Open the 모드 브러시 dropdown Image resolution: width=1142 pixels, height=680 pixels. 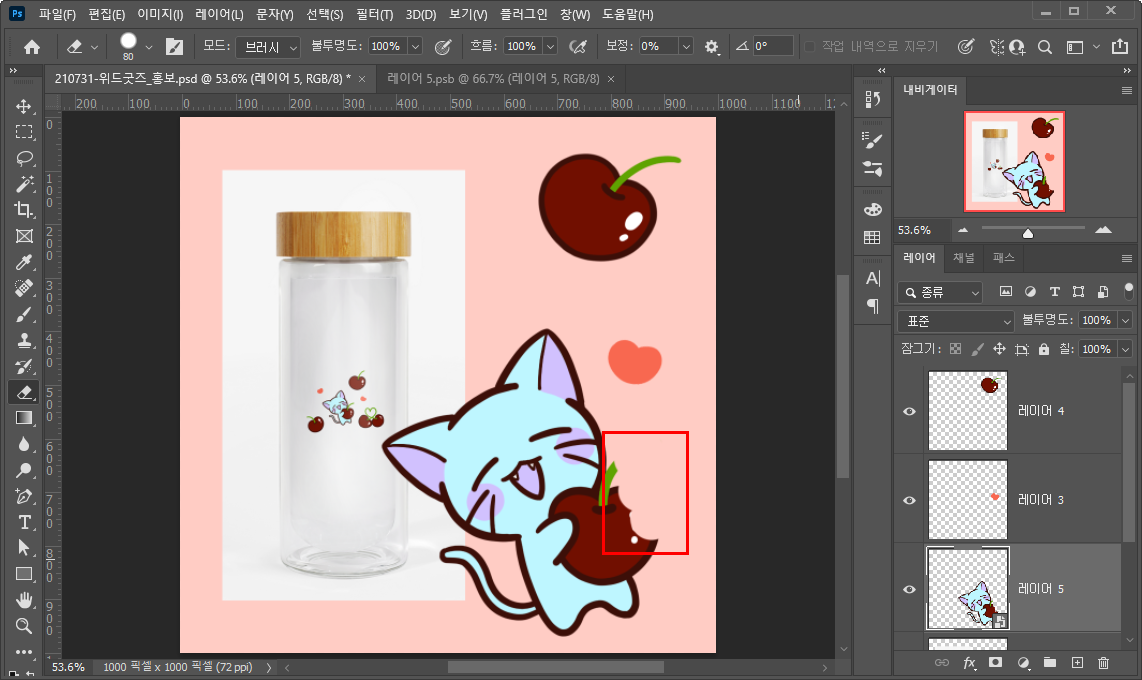pyautogui.click(x=268, y=47)
